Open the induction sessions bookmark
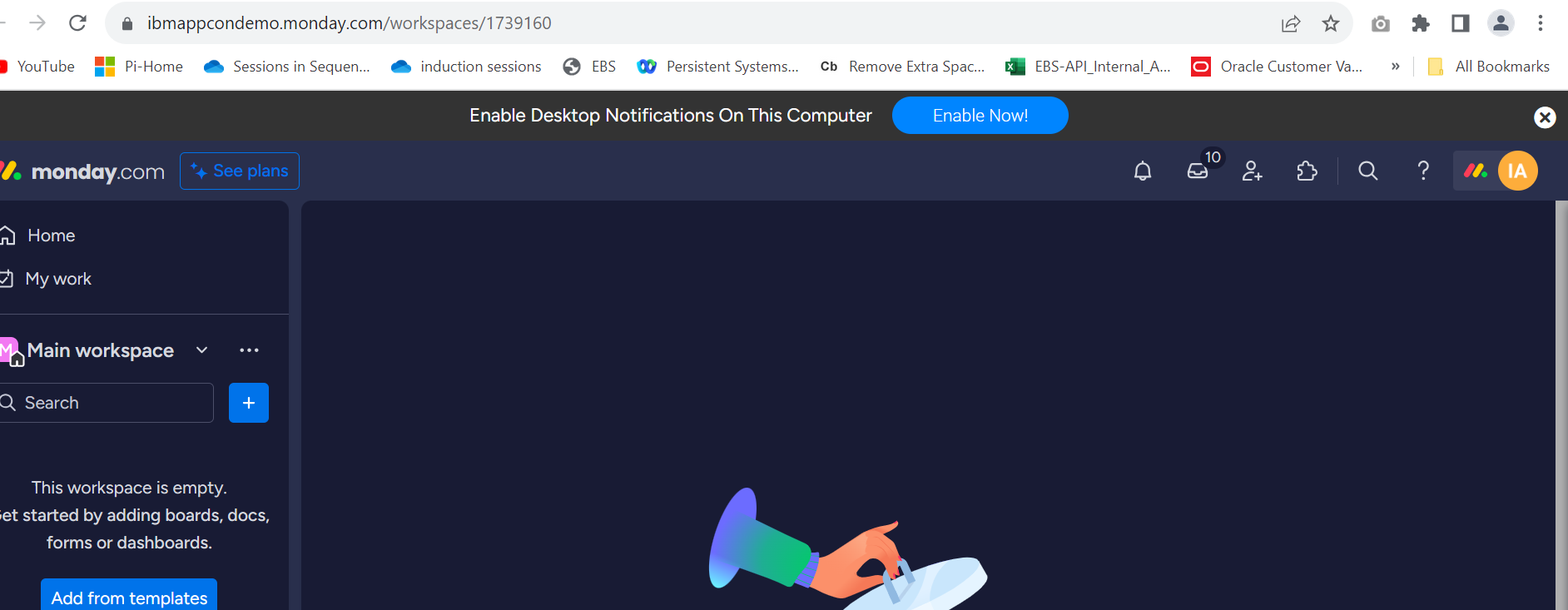 (467, 67)
